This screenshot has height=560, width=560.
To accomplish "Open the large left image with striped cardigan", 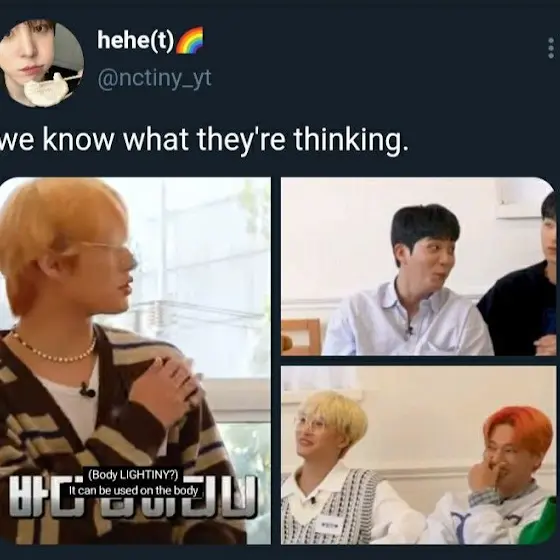I will [135, 360].
